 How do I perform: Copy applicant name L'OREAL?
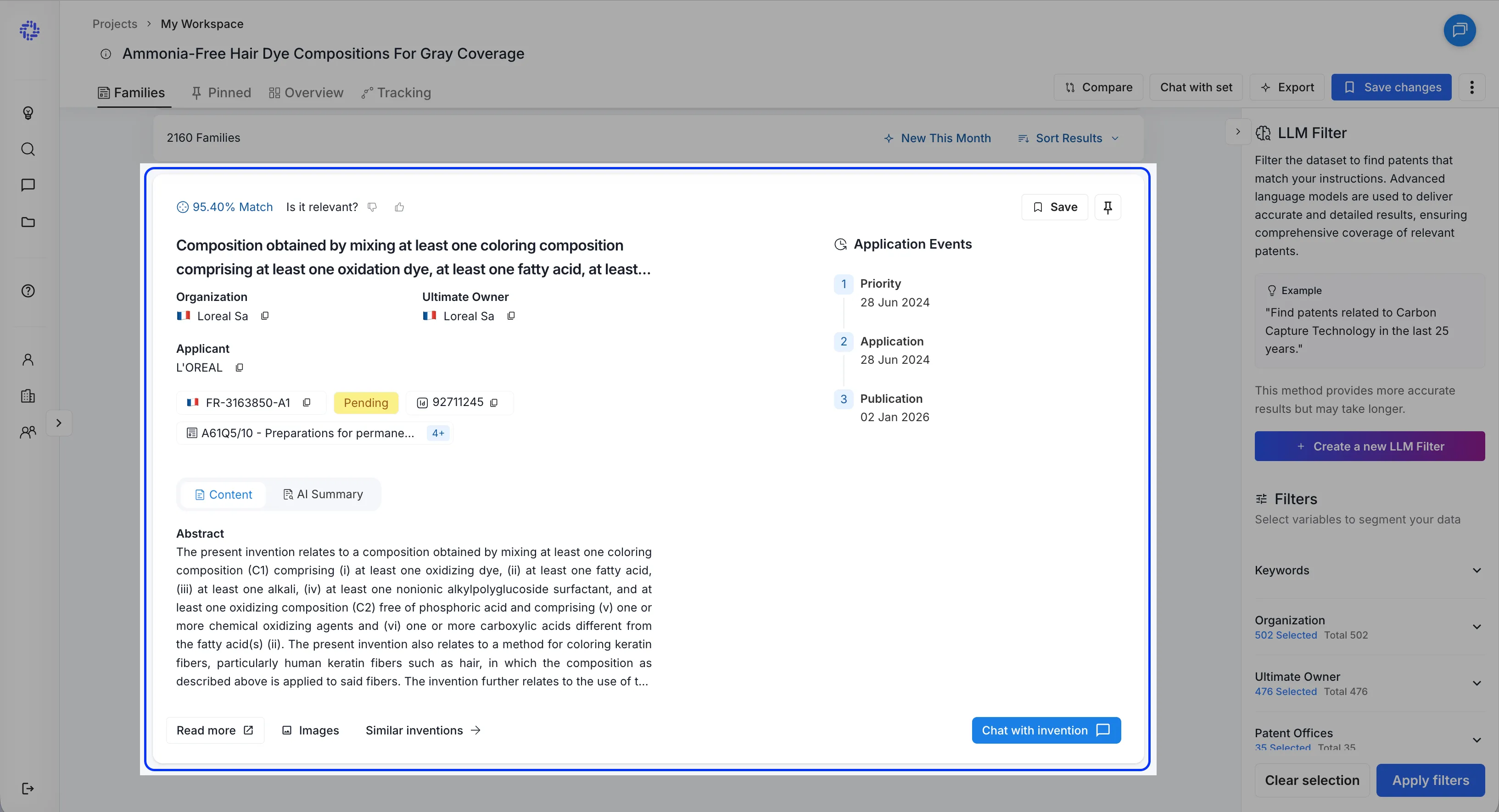239,367
